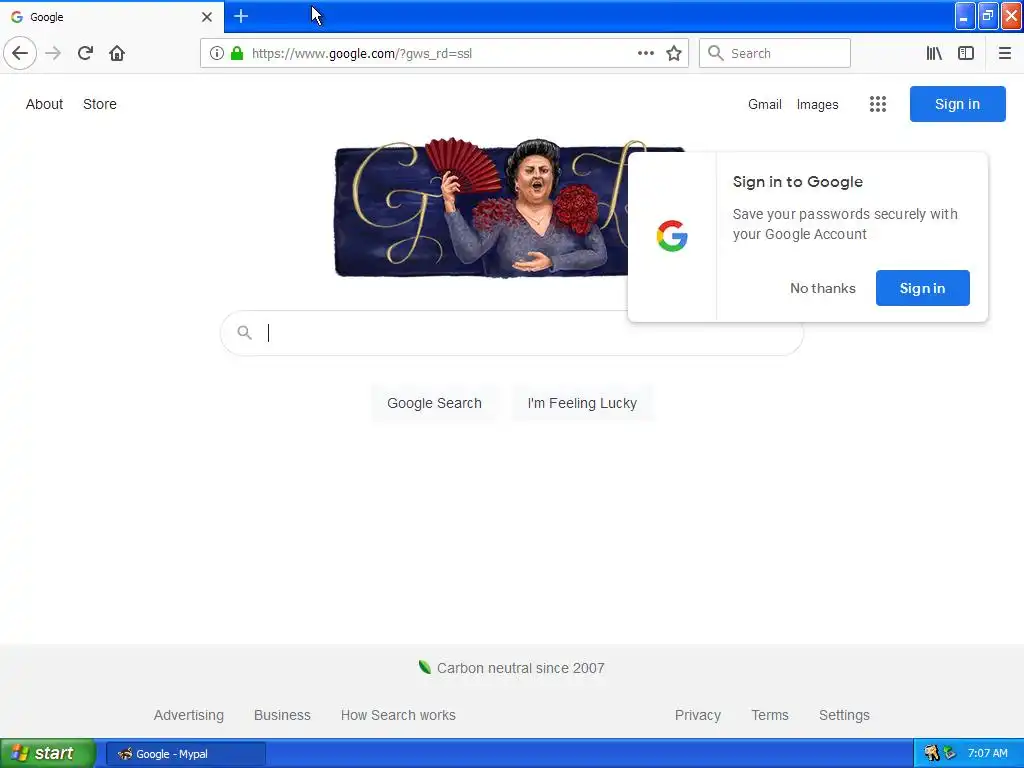Select the Google tab
Image resolution: width=1024 pixels, height=768 pixels.
[x=112, y=17]
